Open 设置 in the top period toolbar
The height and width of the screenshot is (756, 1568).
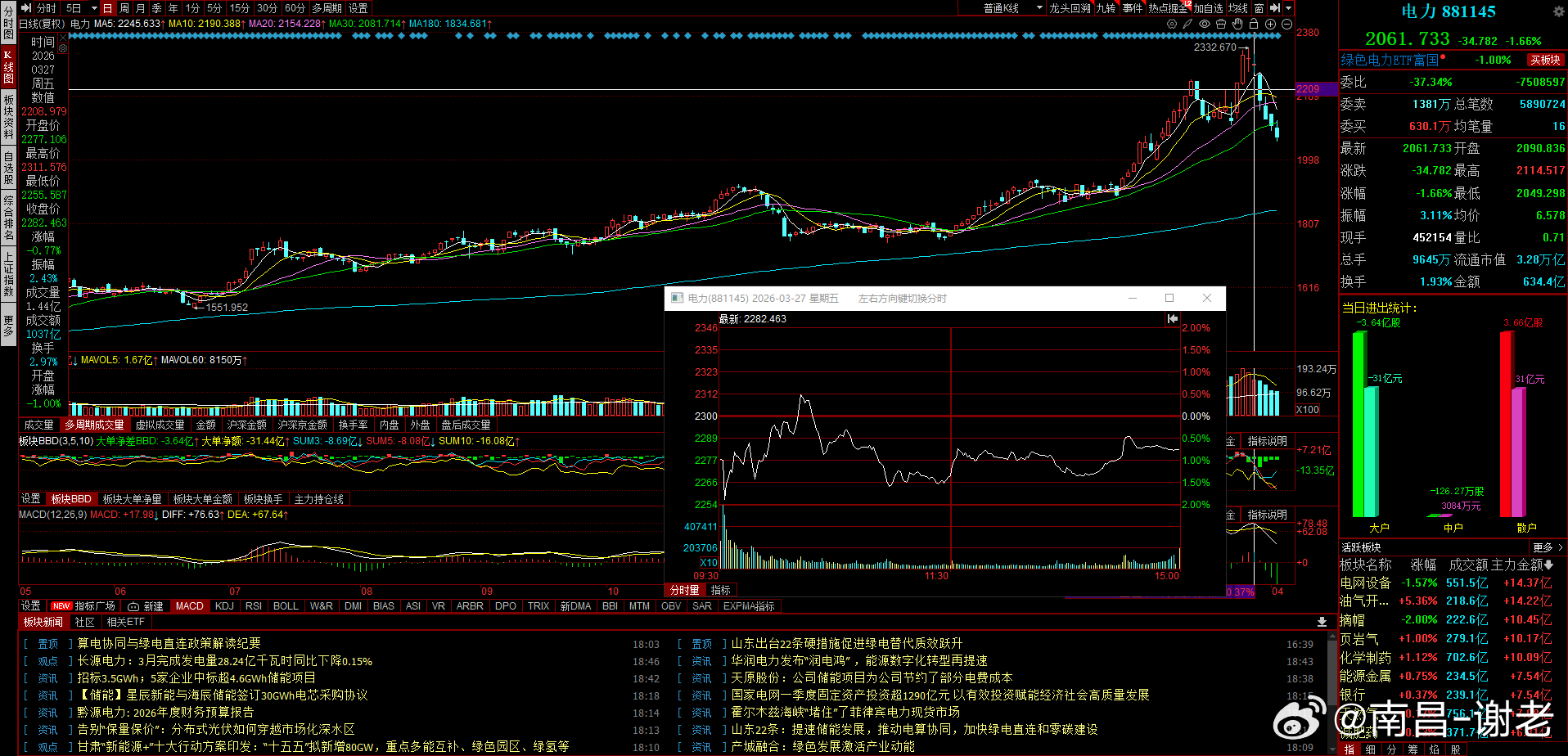(358, 8)
